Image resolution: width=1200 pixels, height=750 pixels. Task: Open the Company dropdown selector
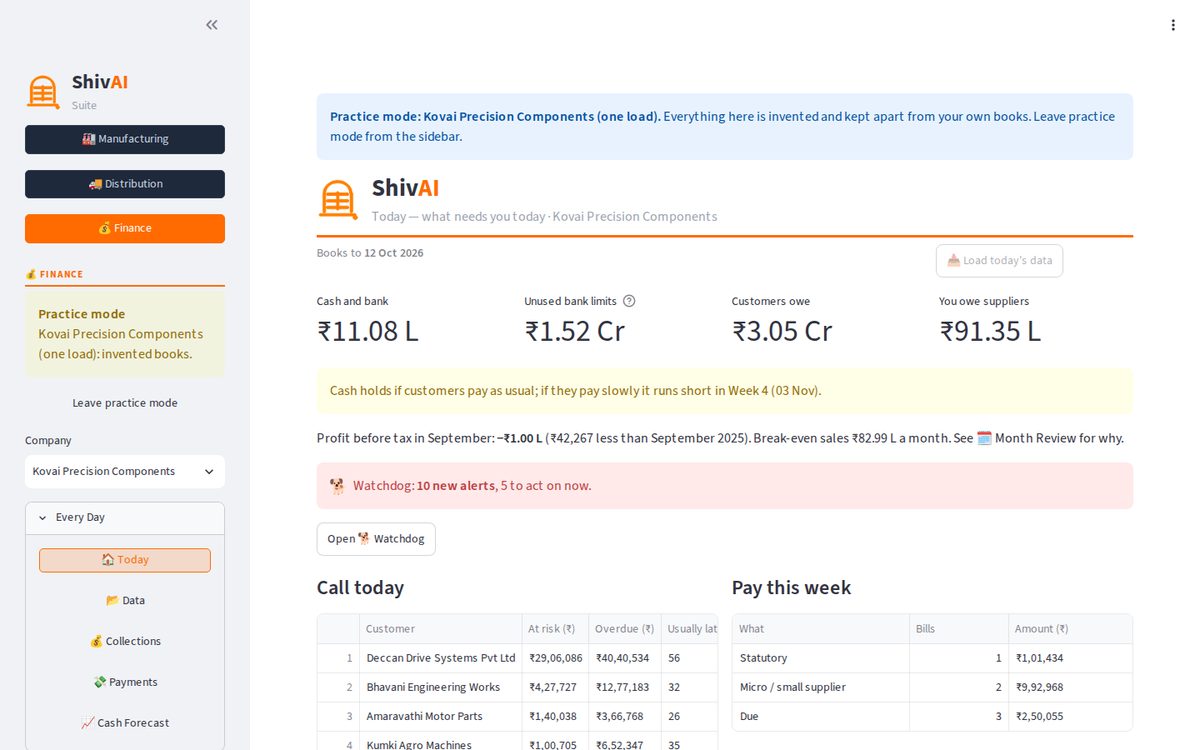click(x=125, y=471)
